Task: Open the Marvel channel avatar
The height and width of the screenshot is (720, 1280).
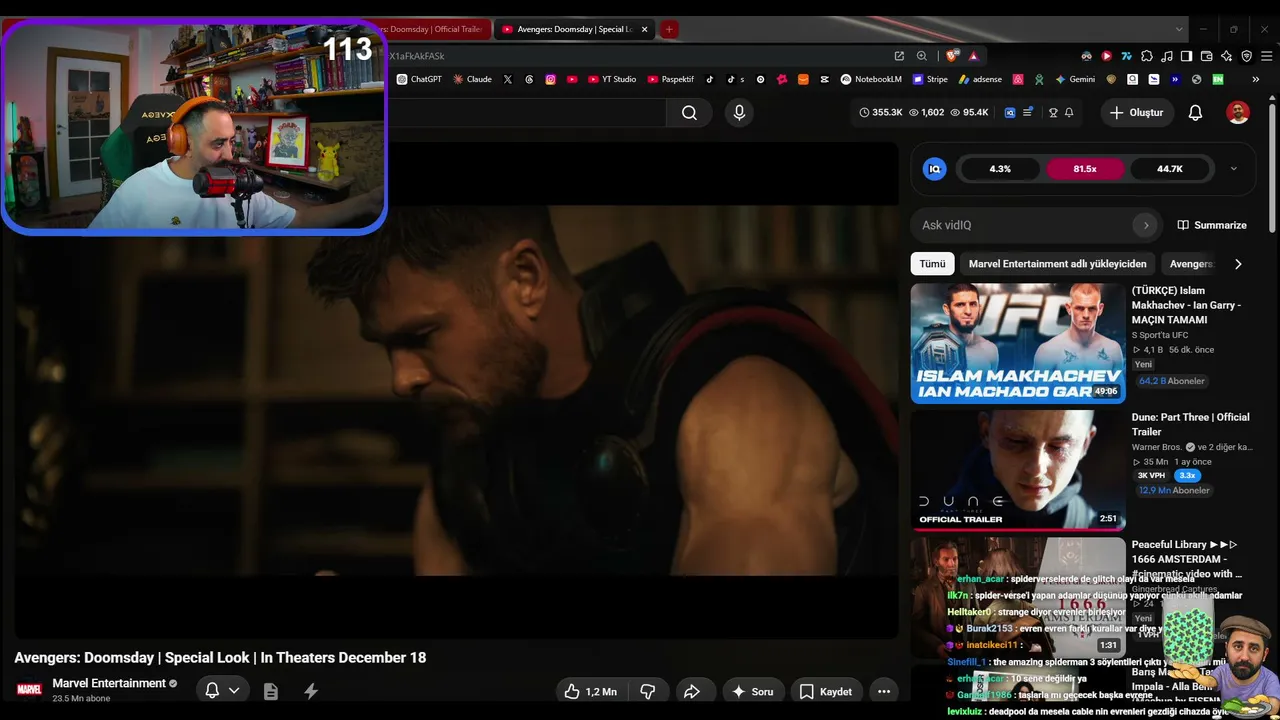Action: (x=29, y=689)
